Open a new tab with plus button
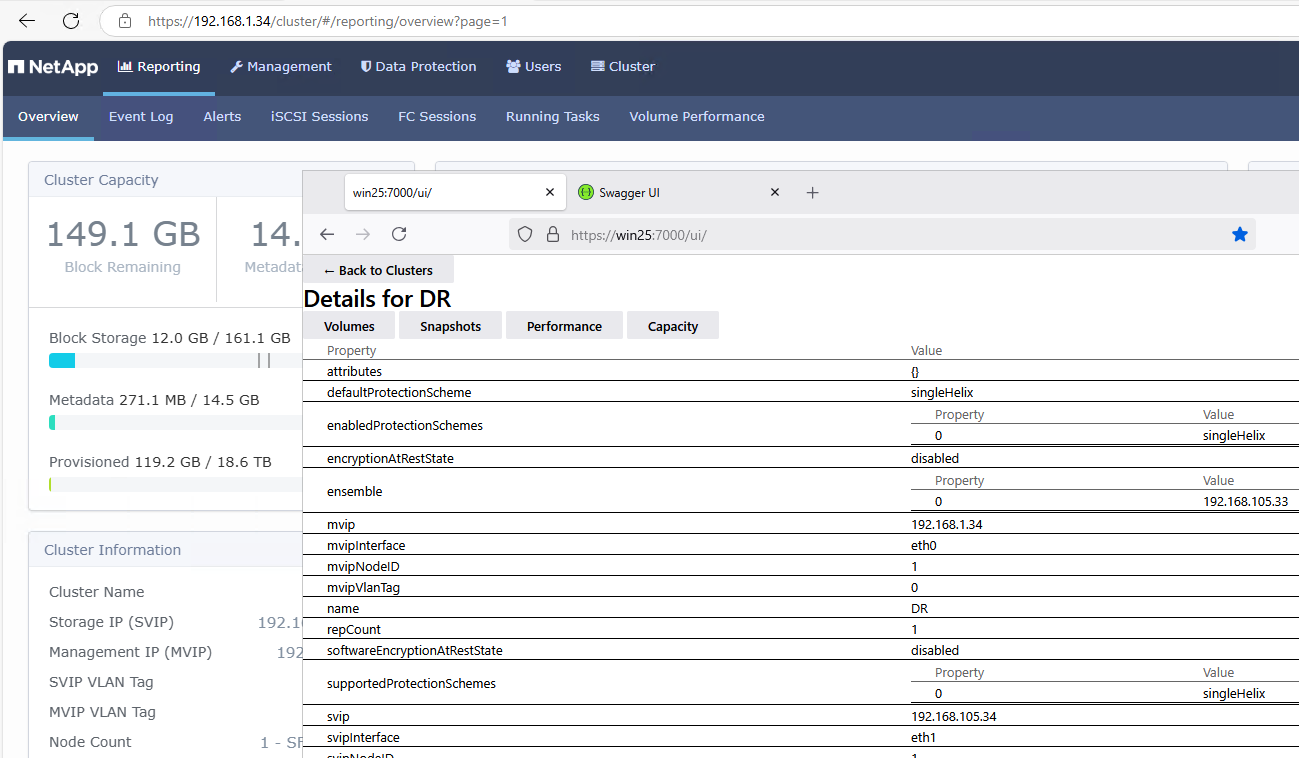 812,193
